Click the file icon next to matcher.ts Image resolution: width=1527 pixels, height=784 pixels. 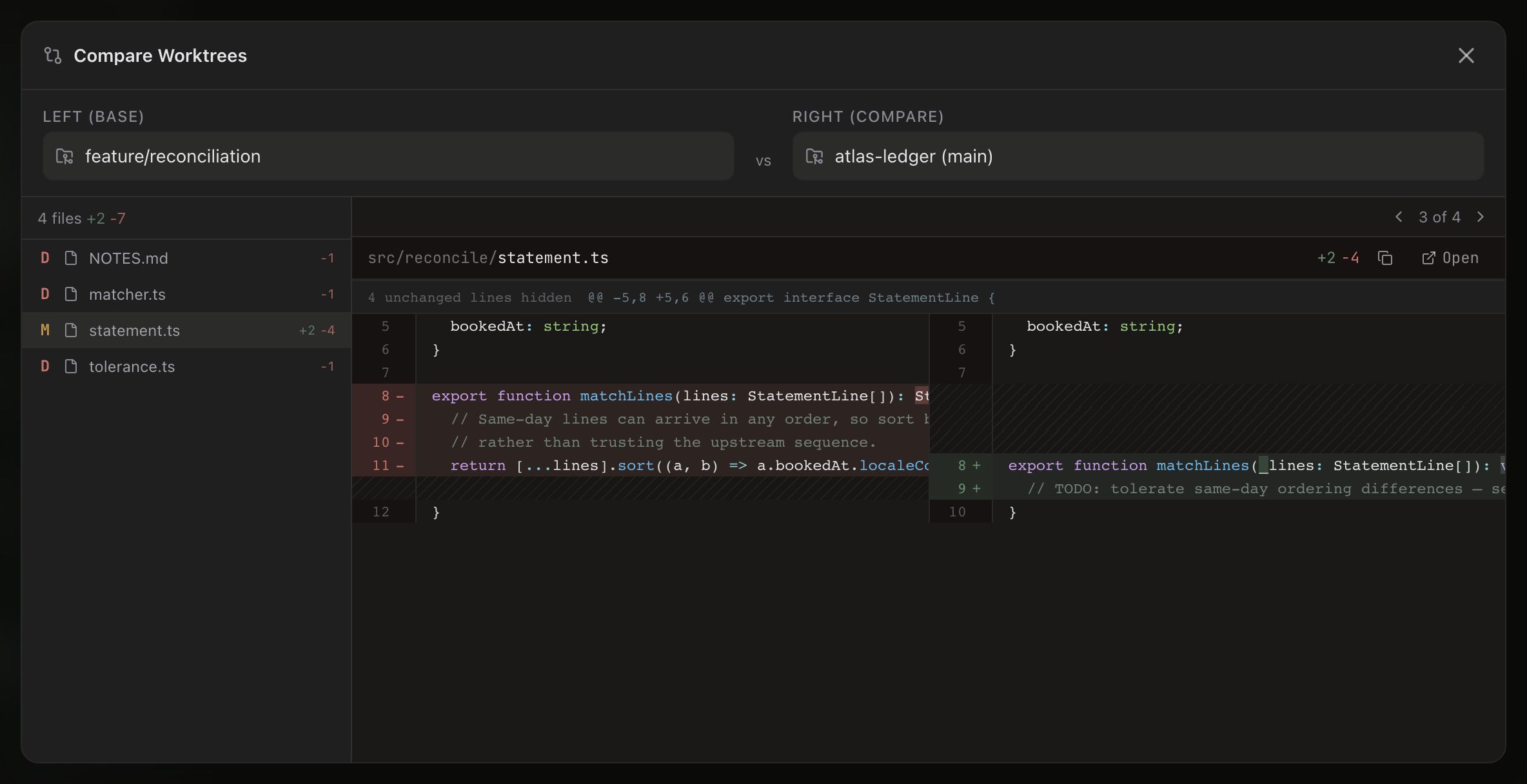[71, 294]
